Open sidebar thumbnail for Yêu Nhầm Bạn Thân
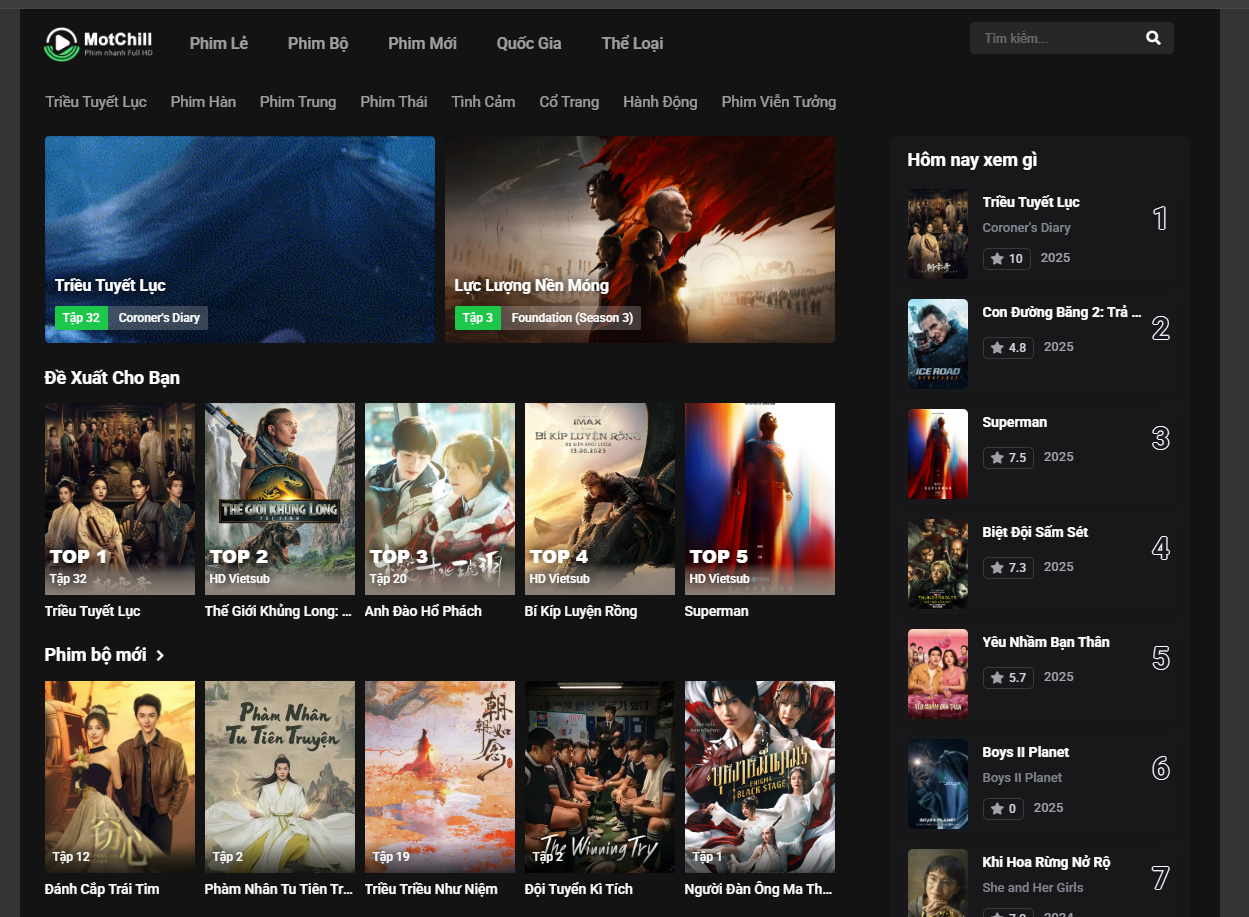 point(938,674)
